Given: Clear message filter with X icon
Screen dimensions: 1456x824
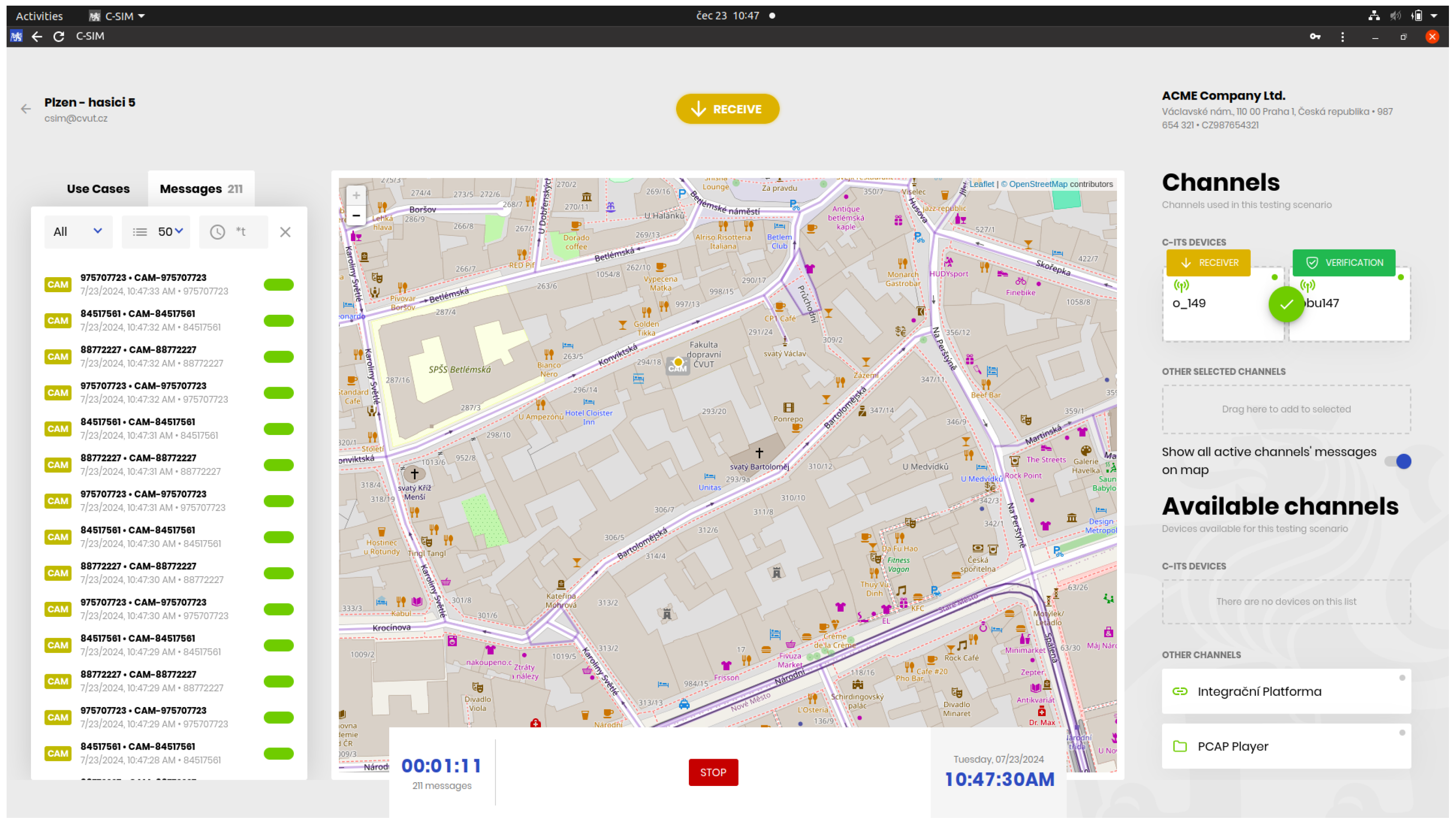Looking at the screenshot, I should [285, 232].
